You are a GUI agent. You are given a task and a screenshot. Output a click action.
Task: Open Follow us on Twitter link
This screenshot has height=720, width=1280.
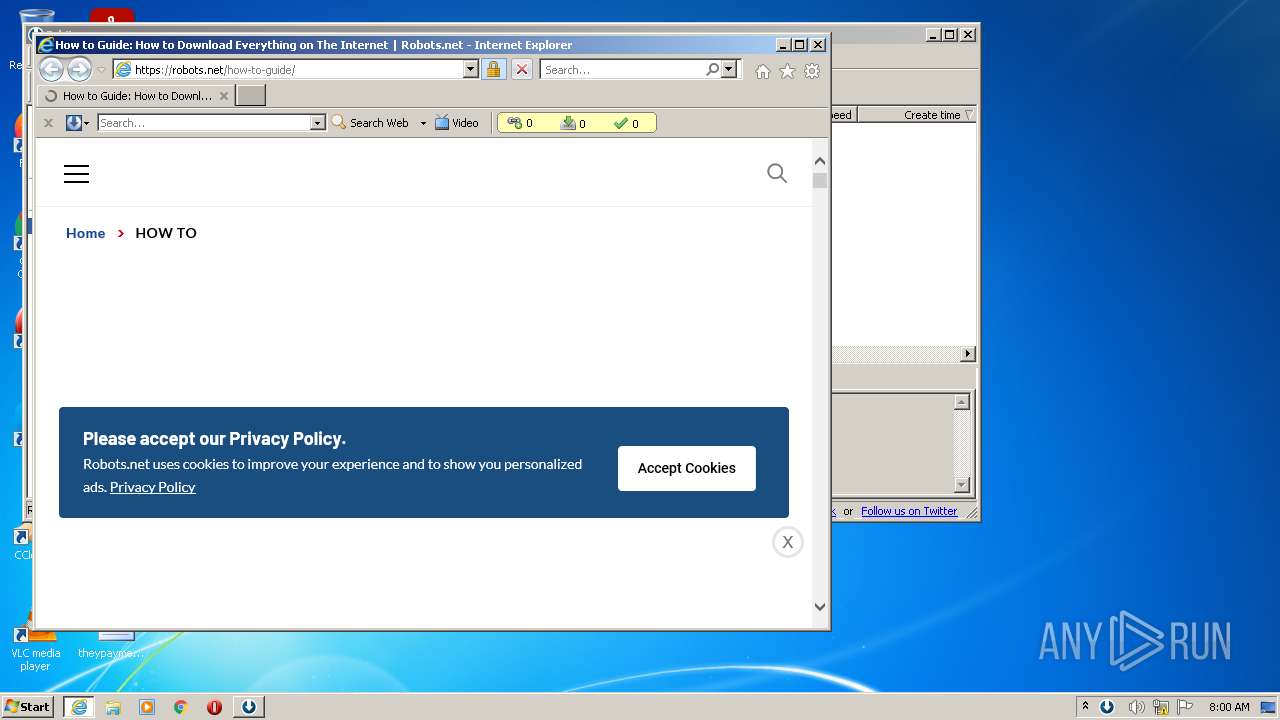[x=909, y=511]
